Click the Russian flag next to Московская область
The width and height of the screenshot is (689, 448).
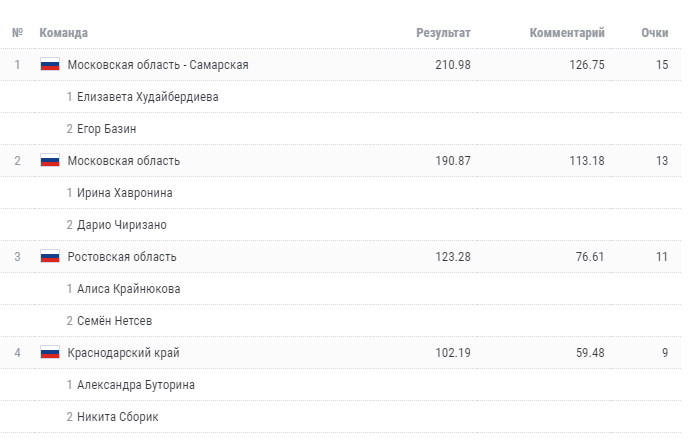[x=50, y=161]
